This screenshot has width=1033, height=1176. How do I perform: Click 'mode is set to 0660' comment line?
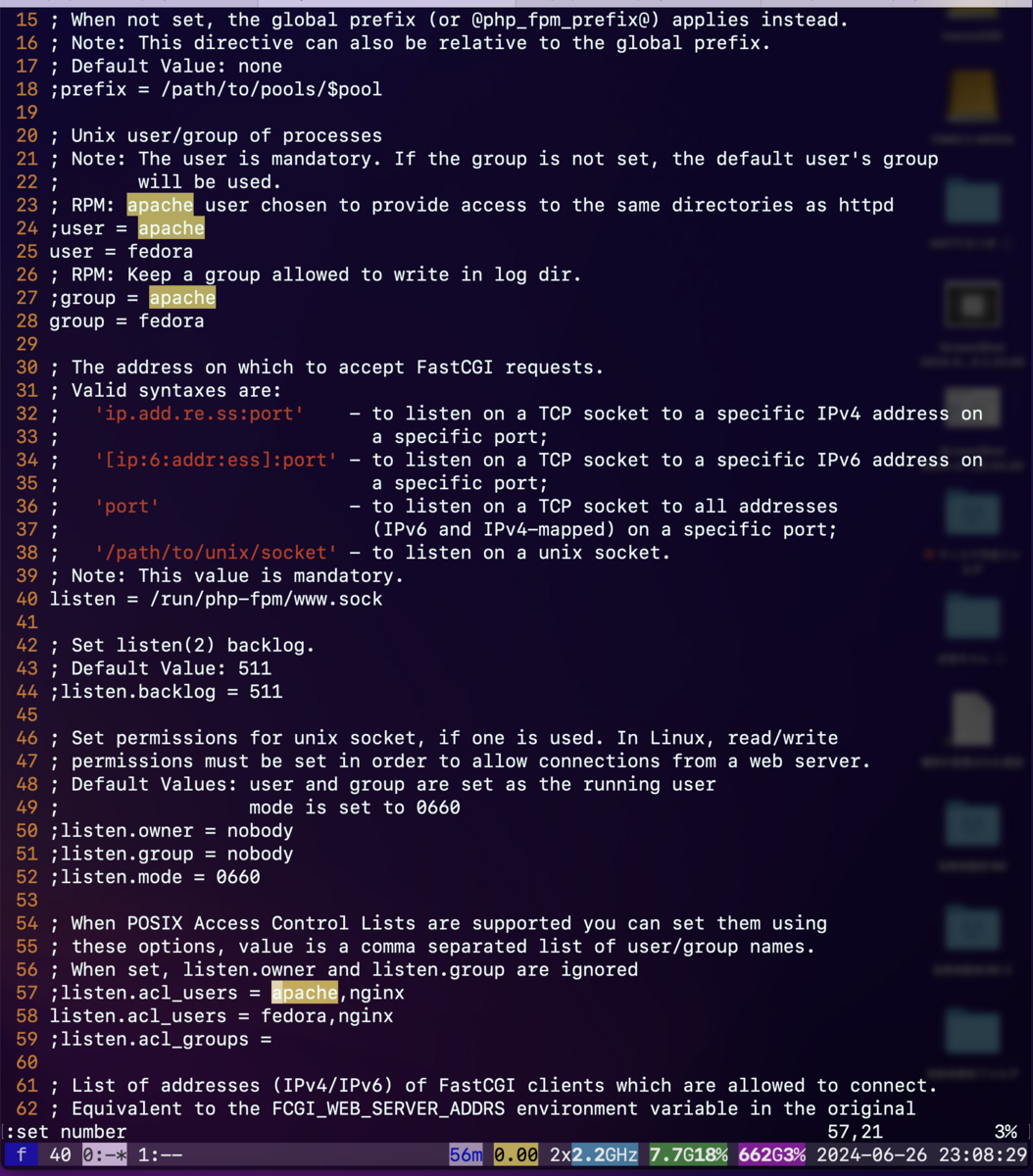(x=355, y=808)
